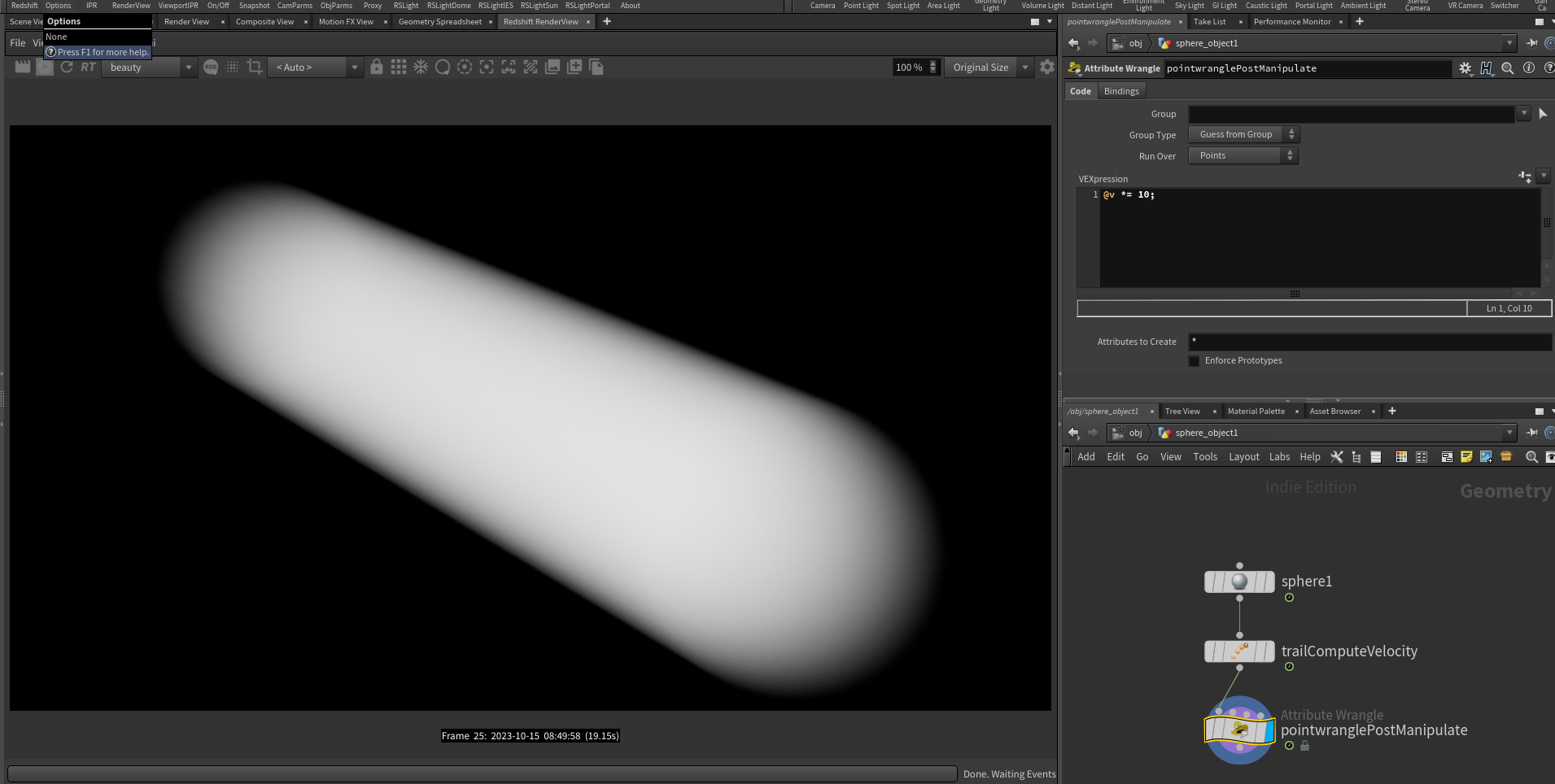
Task: Click the lock icon in render toolbar
Action: point(377,68)
